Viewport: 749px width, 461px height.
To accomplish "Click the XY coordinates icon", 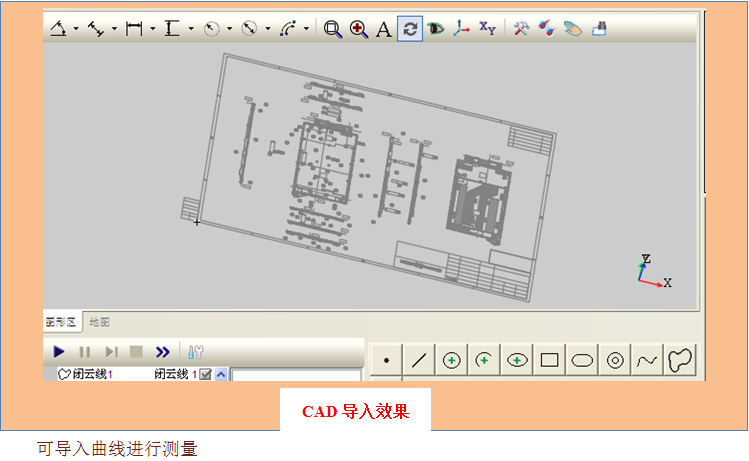I will [x=487, y=28].
